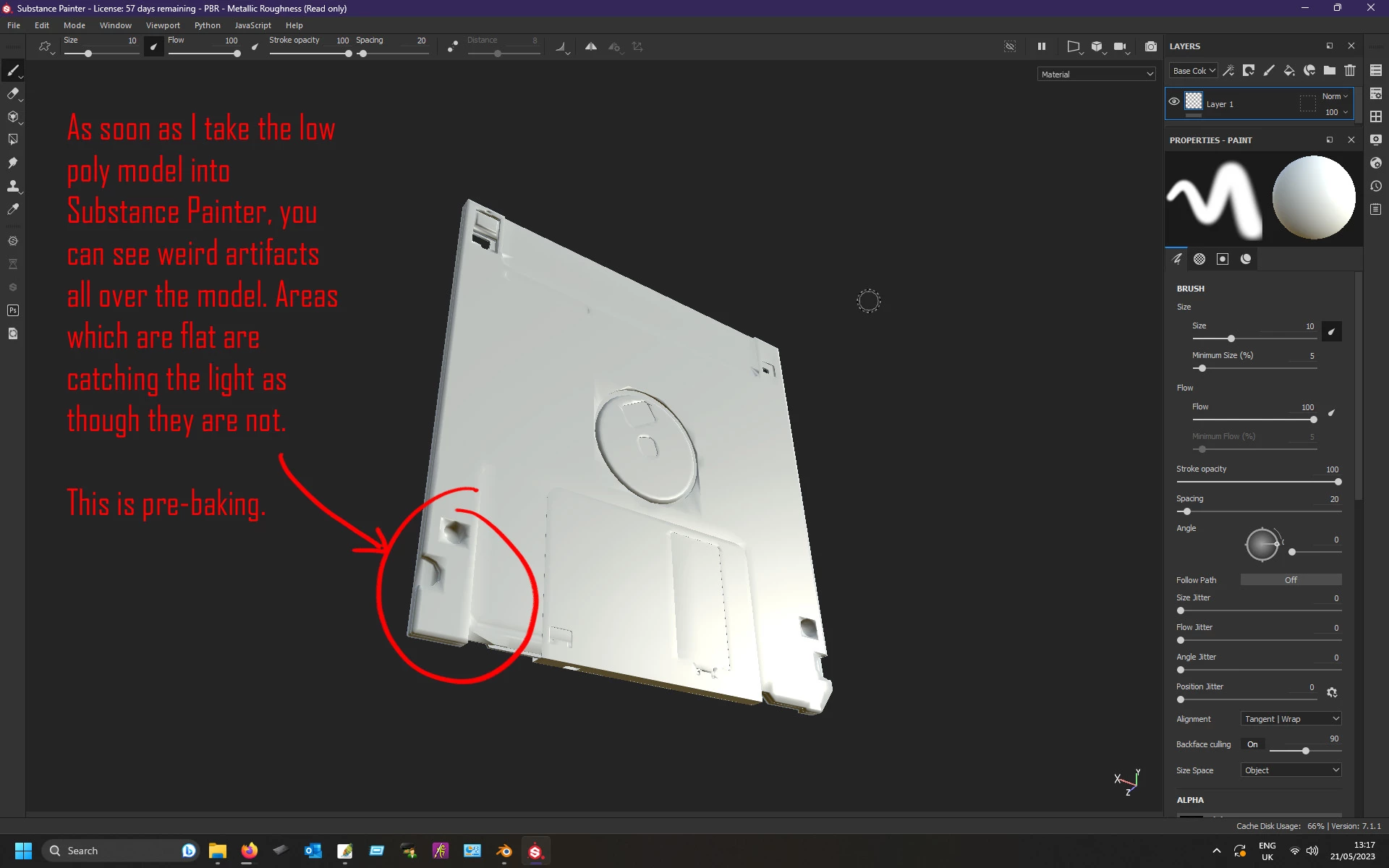Select the Smudge tool

click(x=12, y=163)
